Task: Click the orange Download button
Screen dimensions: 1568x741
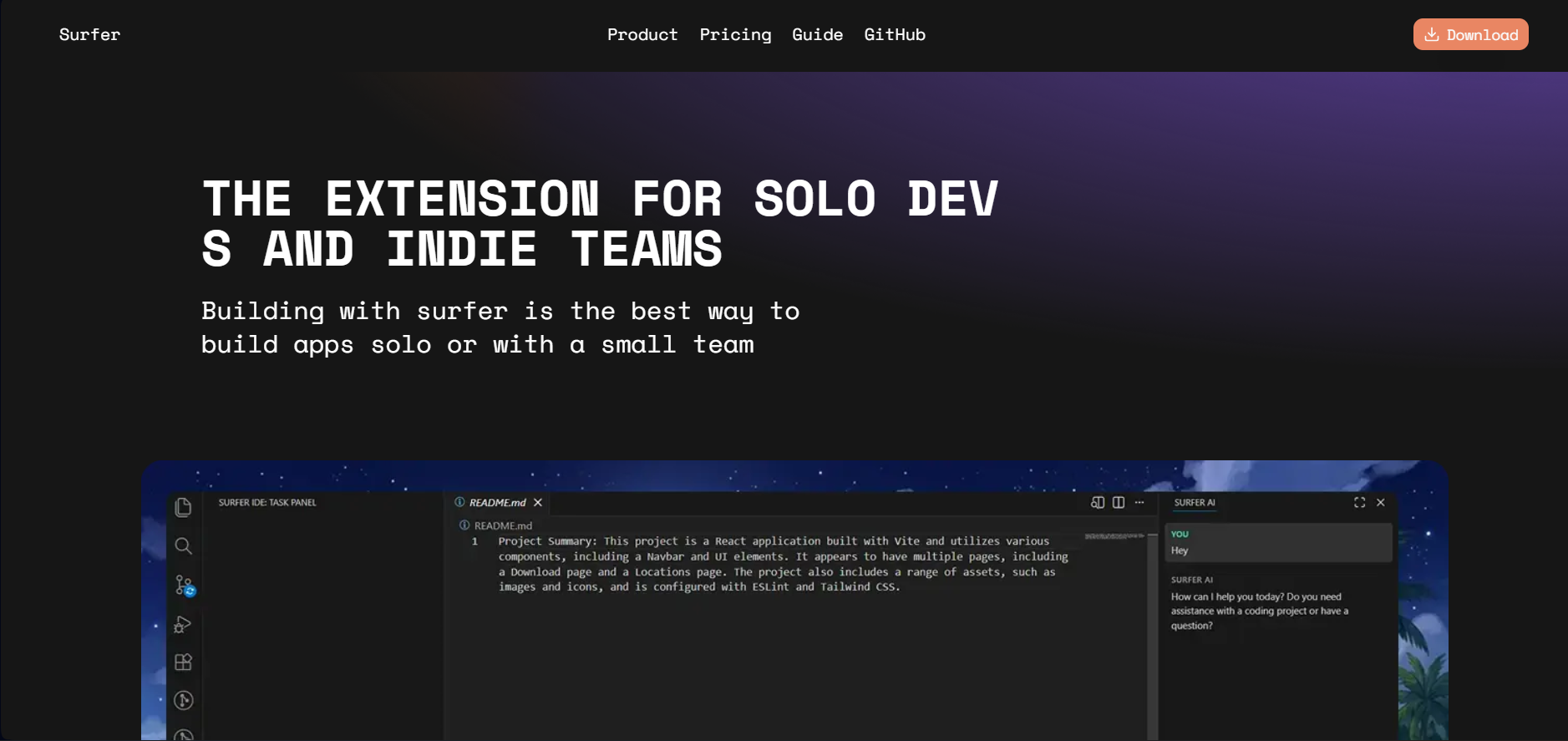Action: tap(1470, 34)
